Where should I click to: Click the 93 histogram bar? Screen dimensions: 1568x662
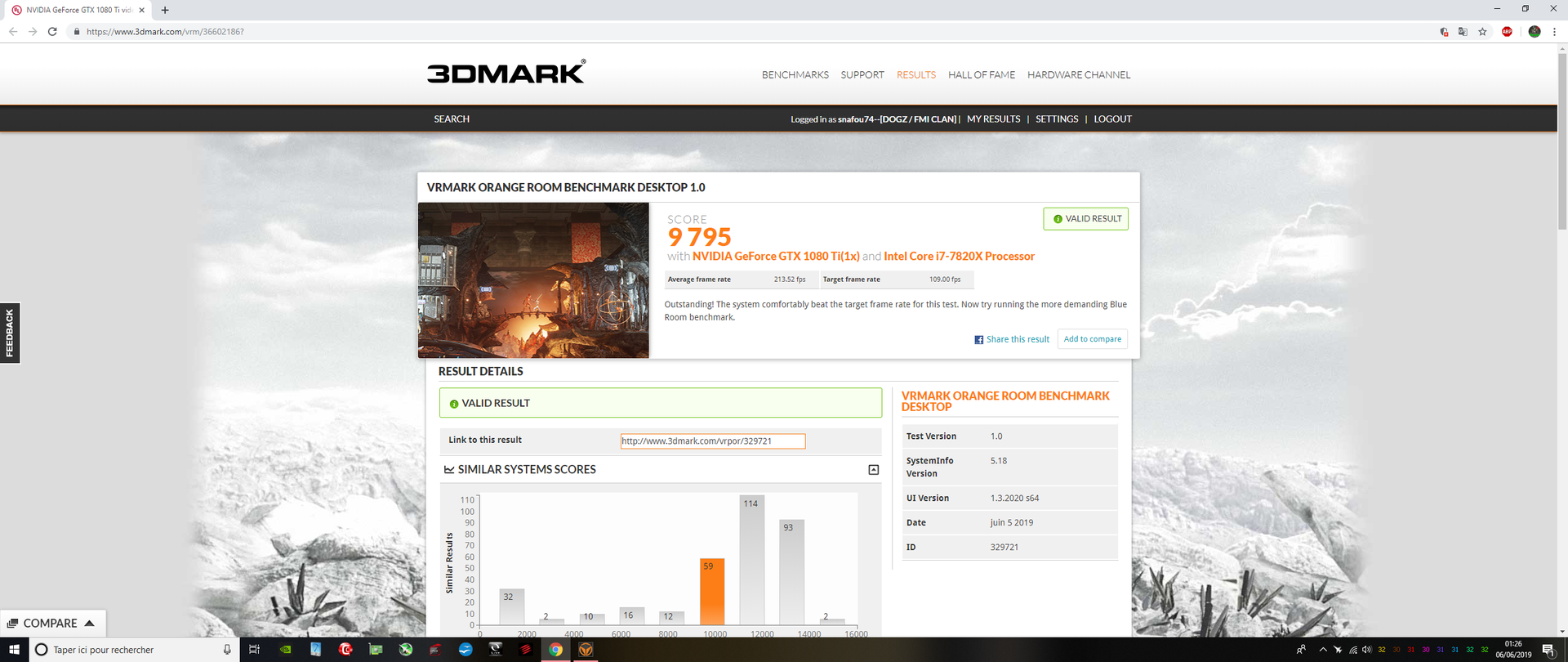[791, 572]
